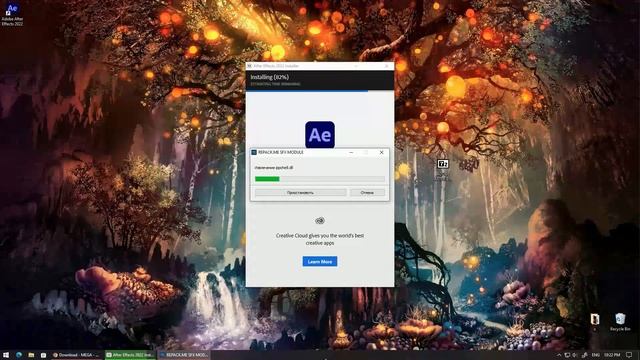Open the ENG language indicator
640x360 pixels.
(x=596, y=355)
